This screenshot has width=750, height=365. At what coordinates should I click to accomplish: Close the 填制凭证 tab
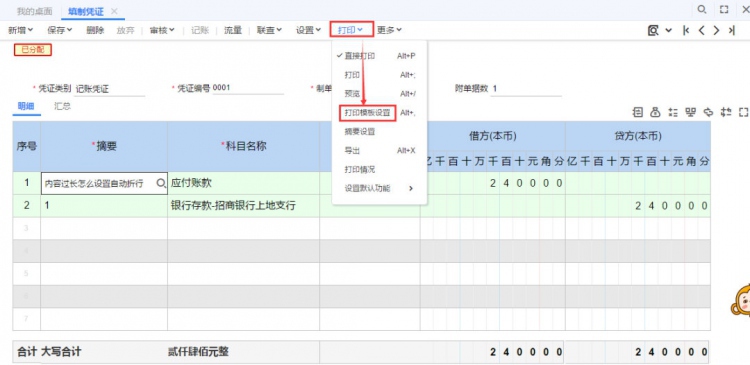click(x=114, y=11)
